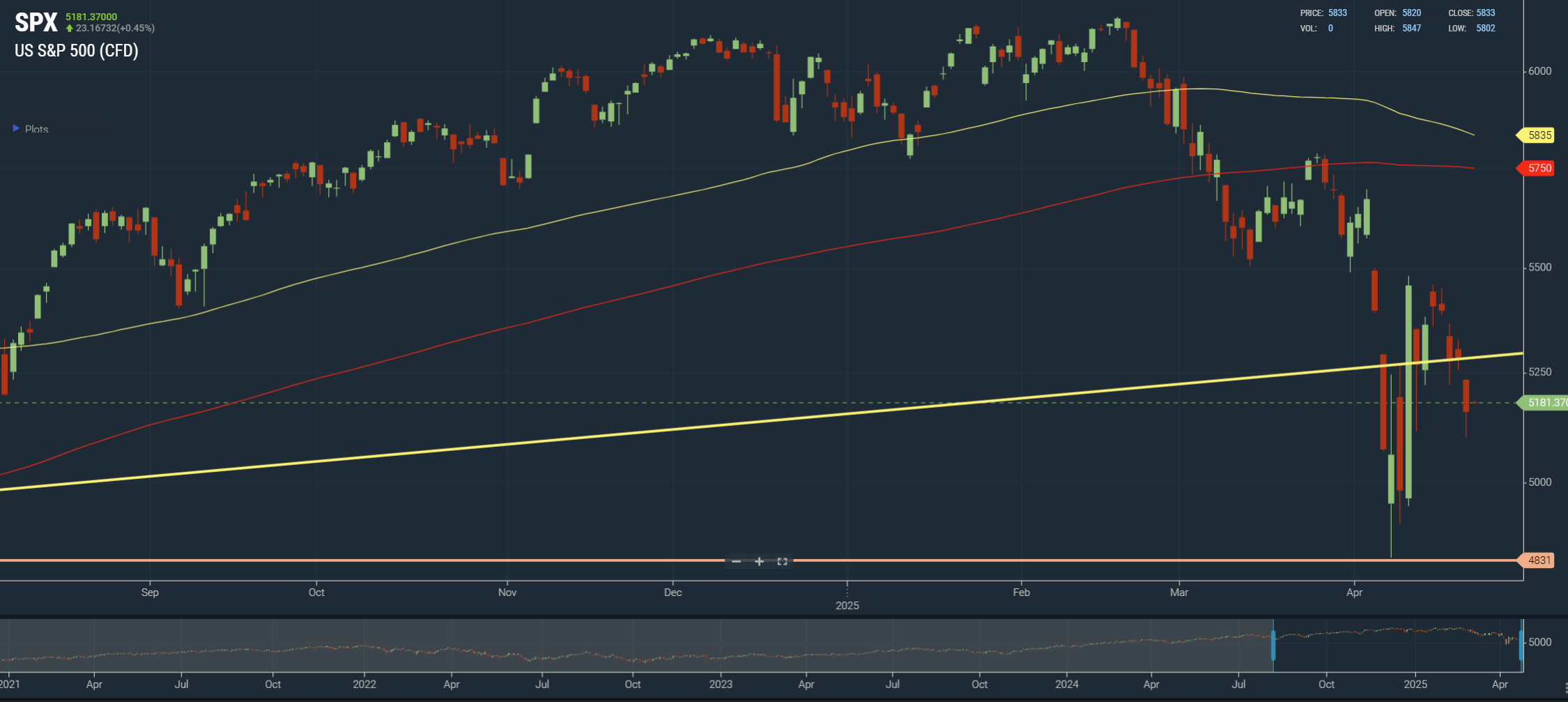Select the orange 4831 price level label
The image size is (1568, 702).
pyautogui.click(x=1536, y=560)
